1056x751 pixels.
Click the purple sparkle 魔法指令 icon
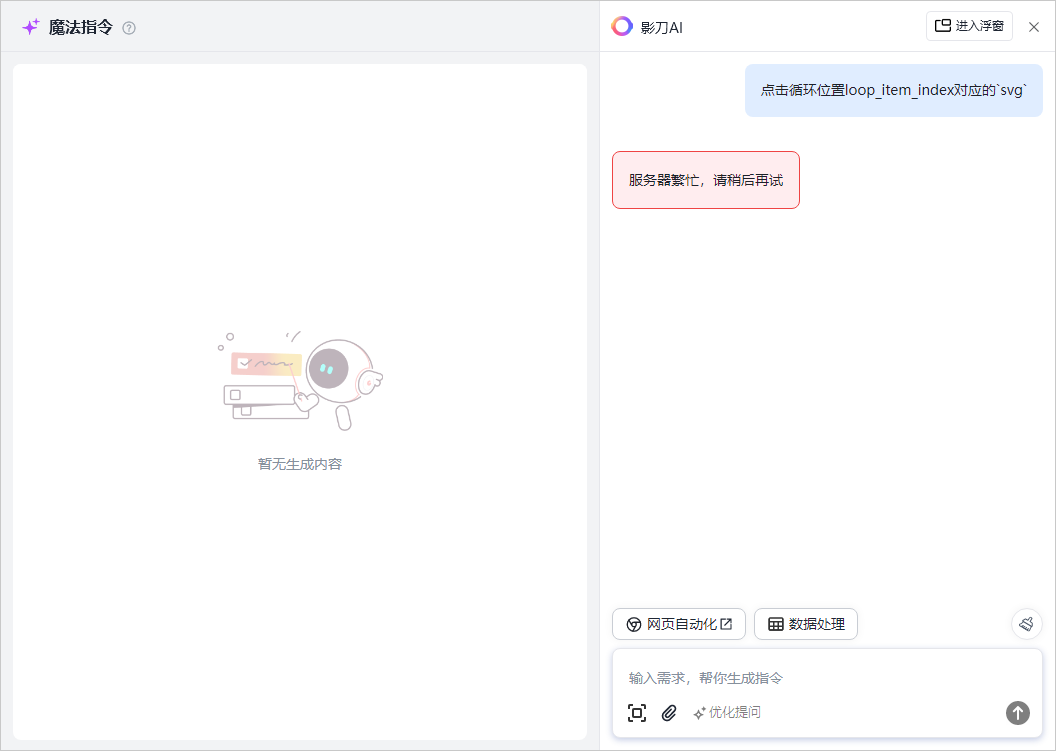coord(31,27)
